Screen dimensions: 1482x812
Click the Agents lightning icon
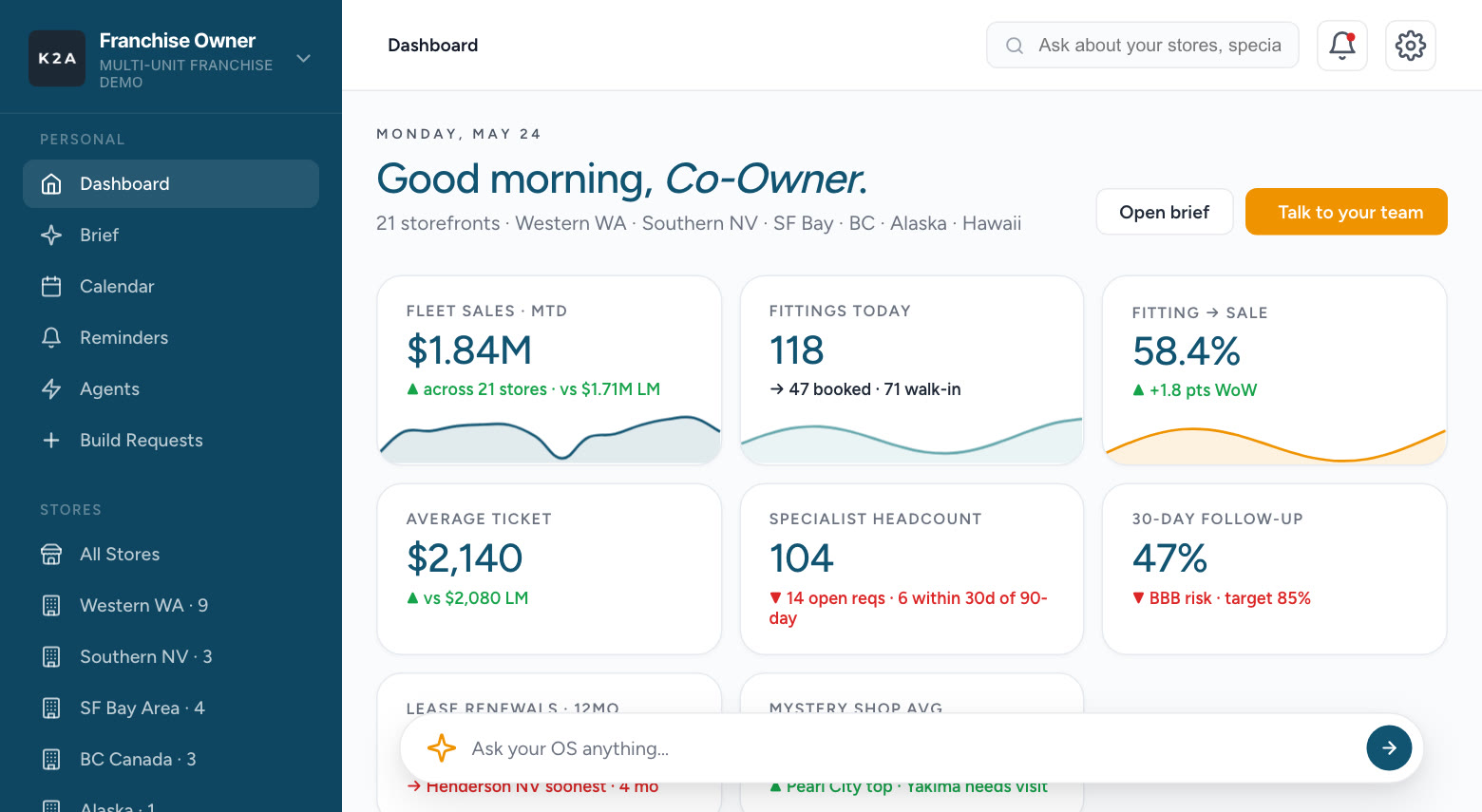tap(51, 389)
